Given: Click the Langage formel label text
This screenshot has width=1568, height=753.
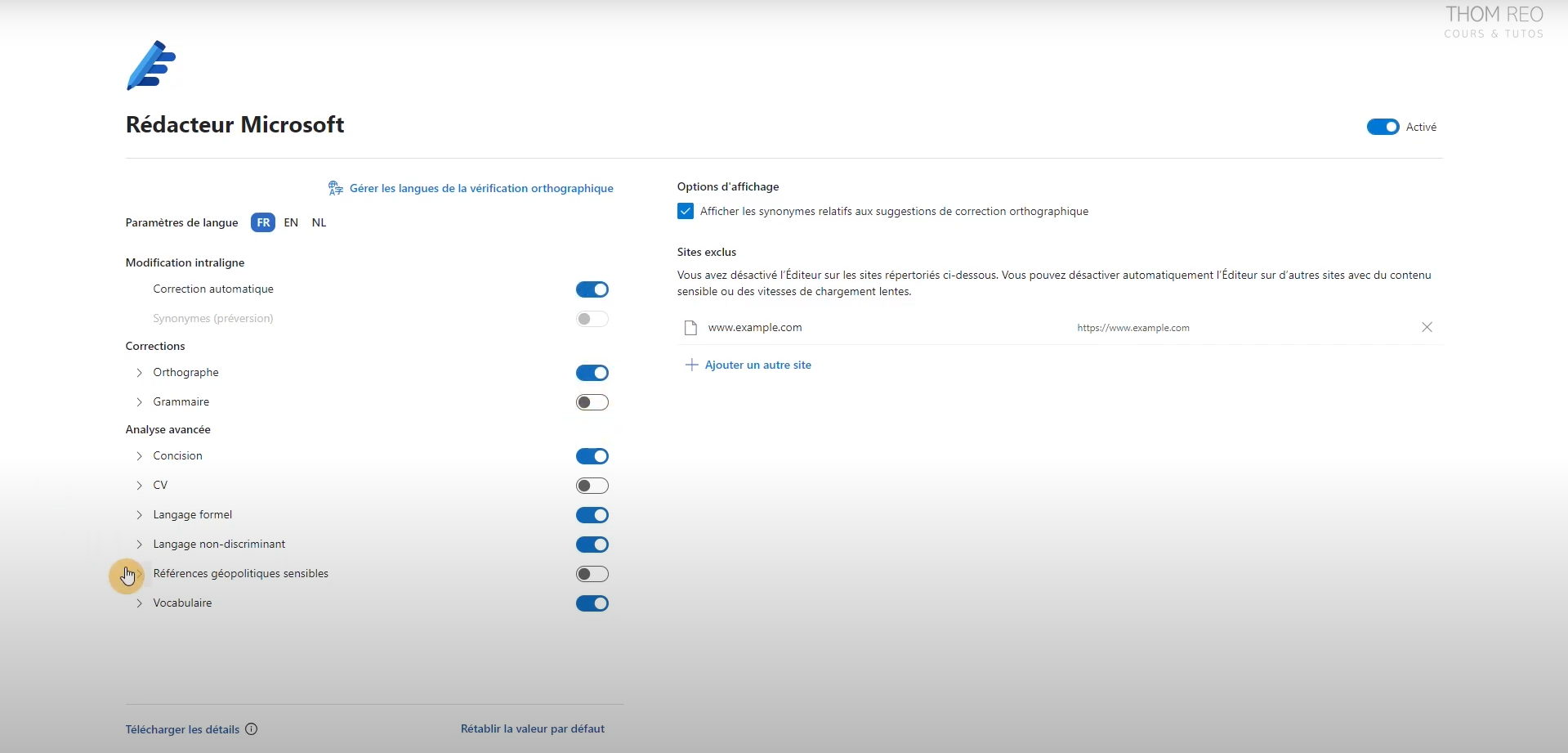Looking at the screenshot, I should point(193,514).
